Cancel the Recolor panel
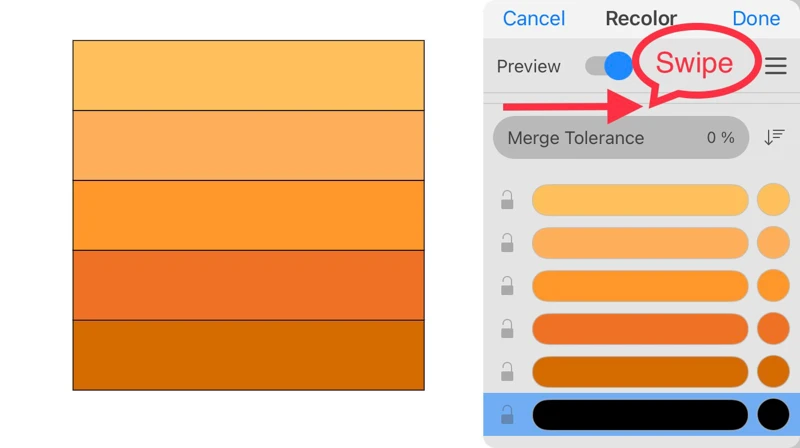Screen dimensions: 800x448 534,18
